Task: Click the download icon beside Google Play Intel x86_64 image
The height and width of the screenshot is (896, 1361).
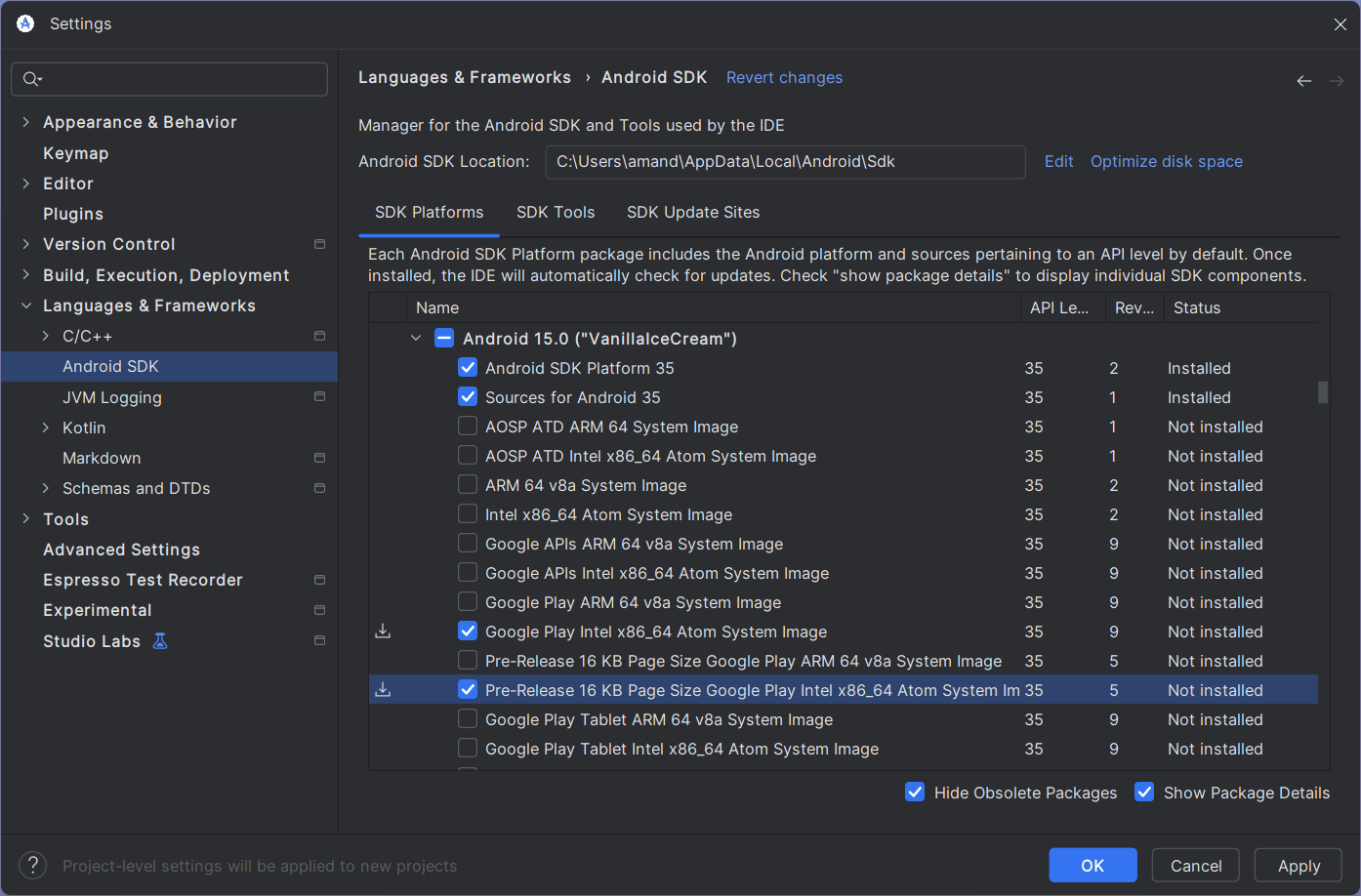Action: point(383,631)
